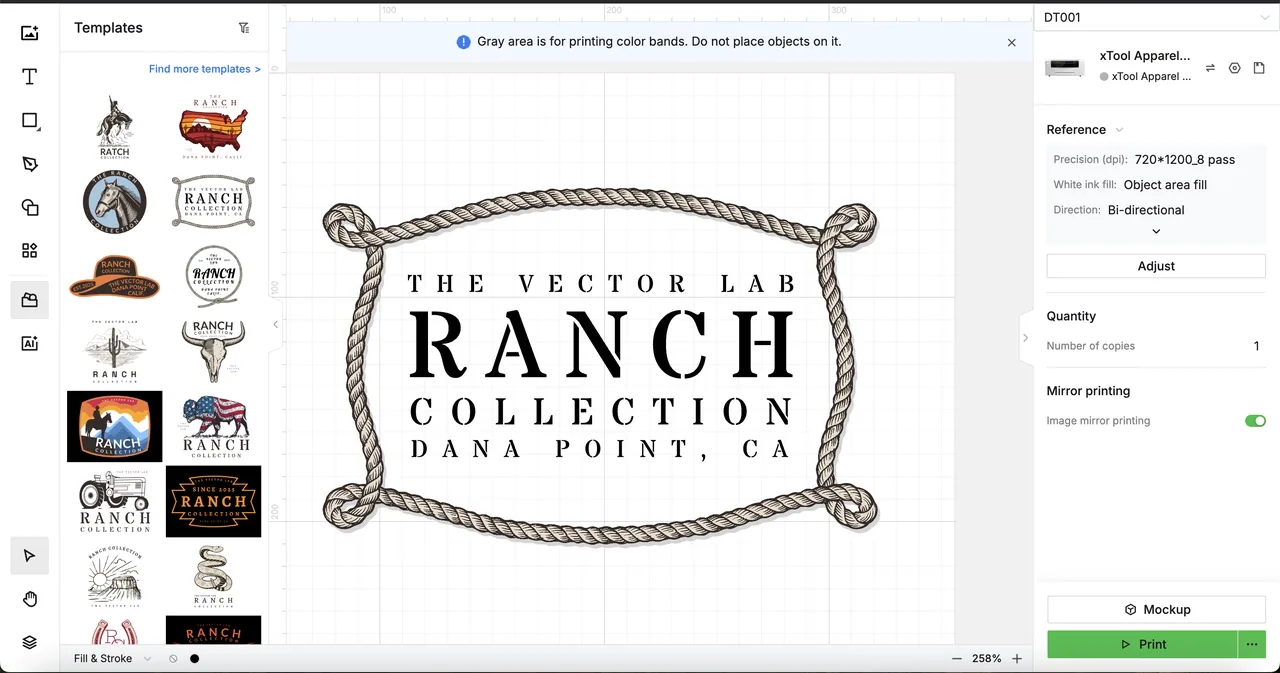This screenshot has width=1280, height=673.
Task: Select the American flag bison template
Action: [214, 427]
